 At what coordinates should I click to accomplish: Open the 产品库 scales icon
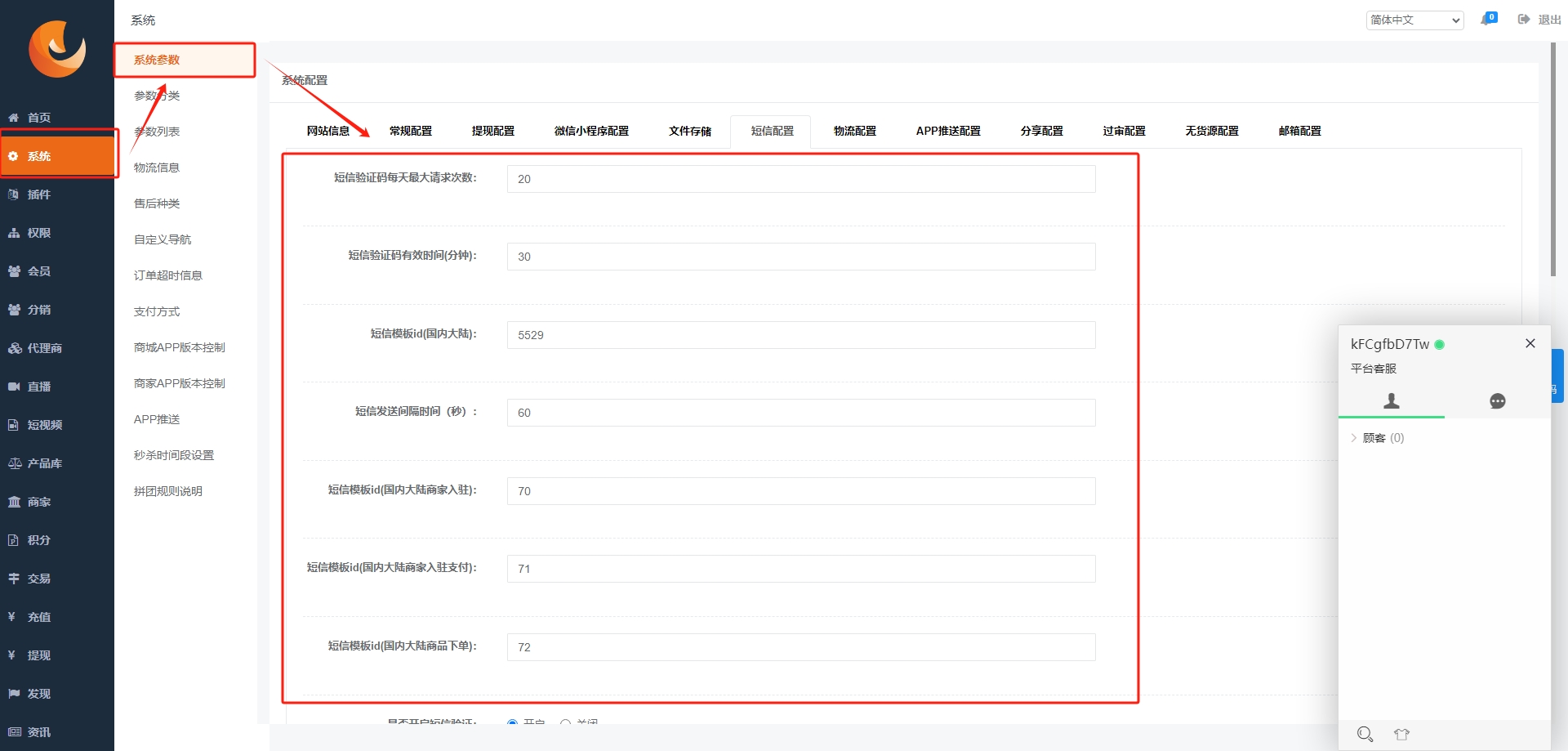coord(15,463)
